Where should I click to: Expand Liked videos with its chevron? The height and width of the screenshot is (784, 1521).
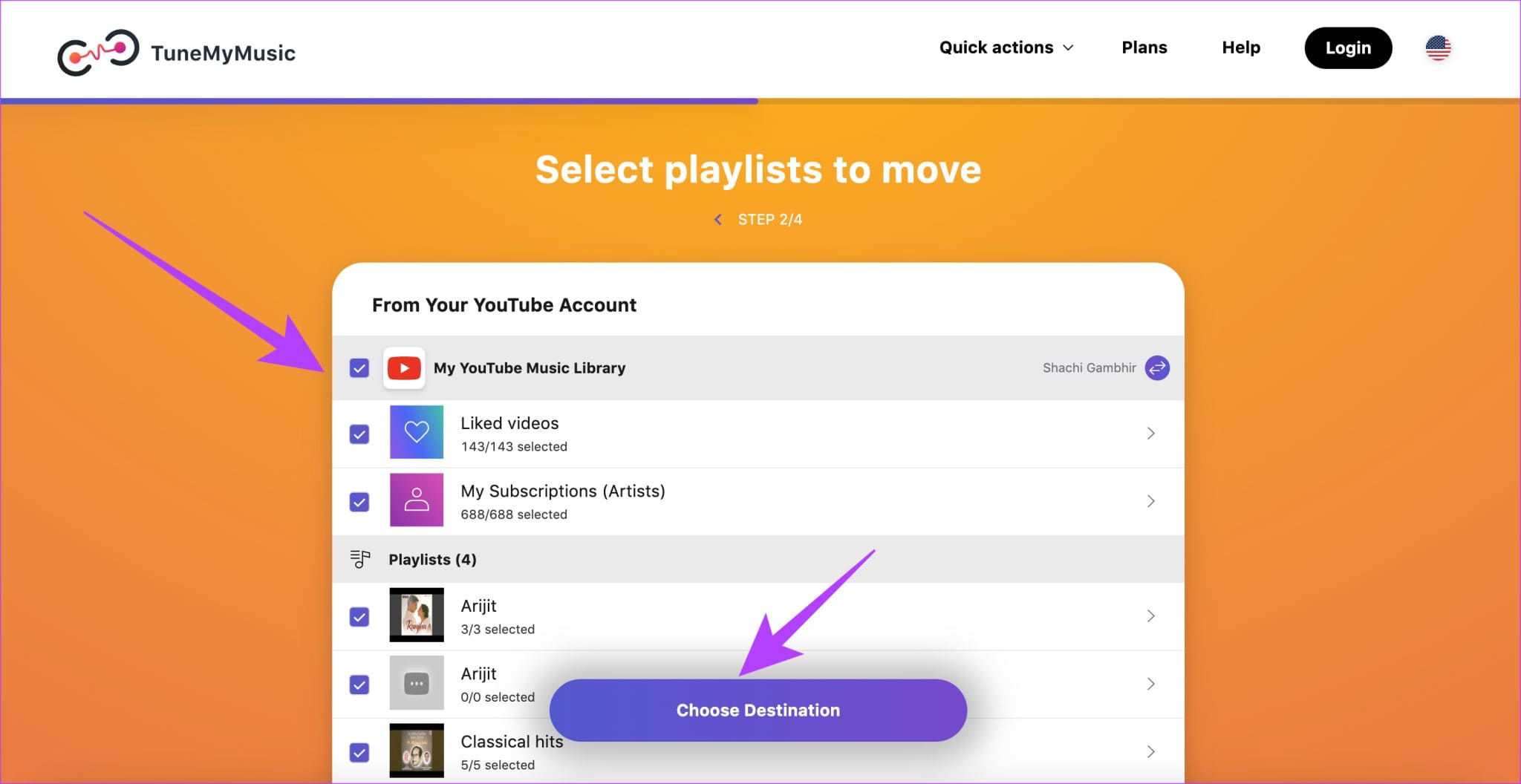tap(1150, 433)
